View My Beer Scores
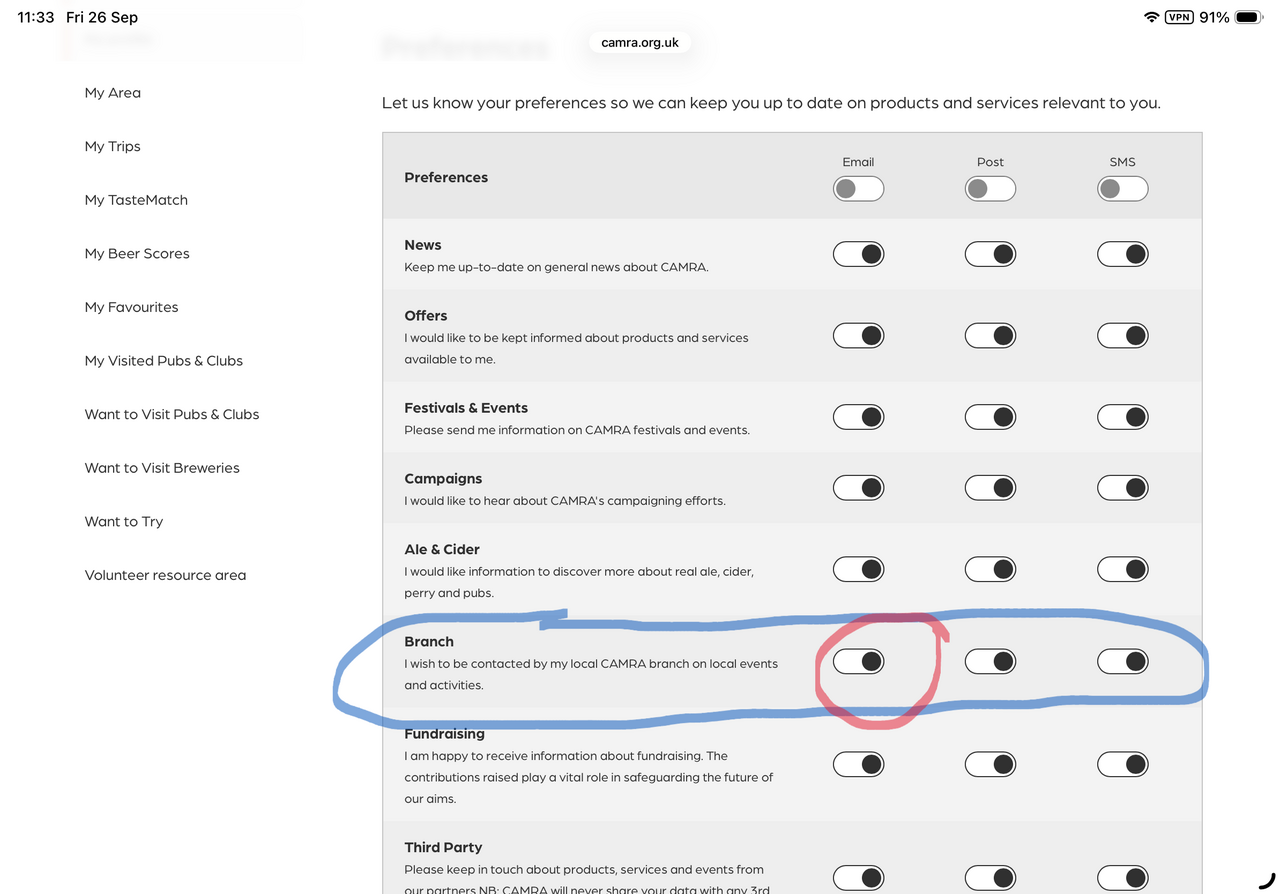The width and height of the screenshot is (1280, 894). click(x=137, y=254)
